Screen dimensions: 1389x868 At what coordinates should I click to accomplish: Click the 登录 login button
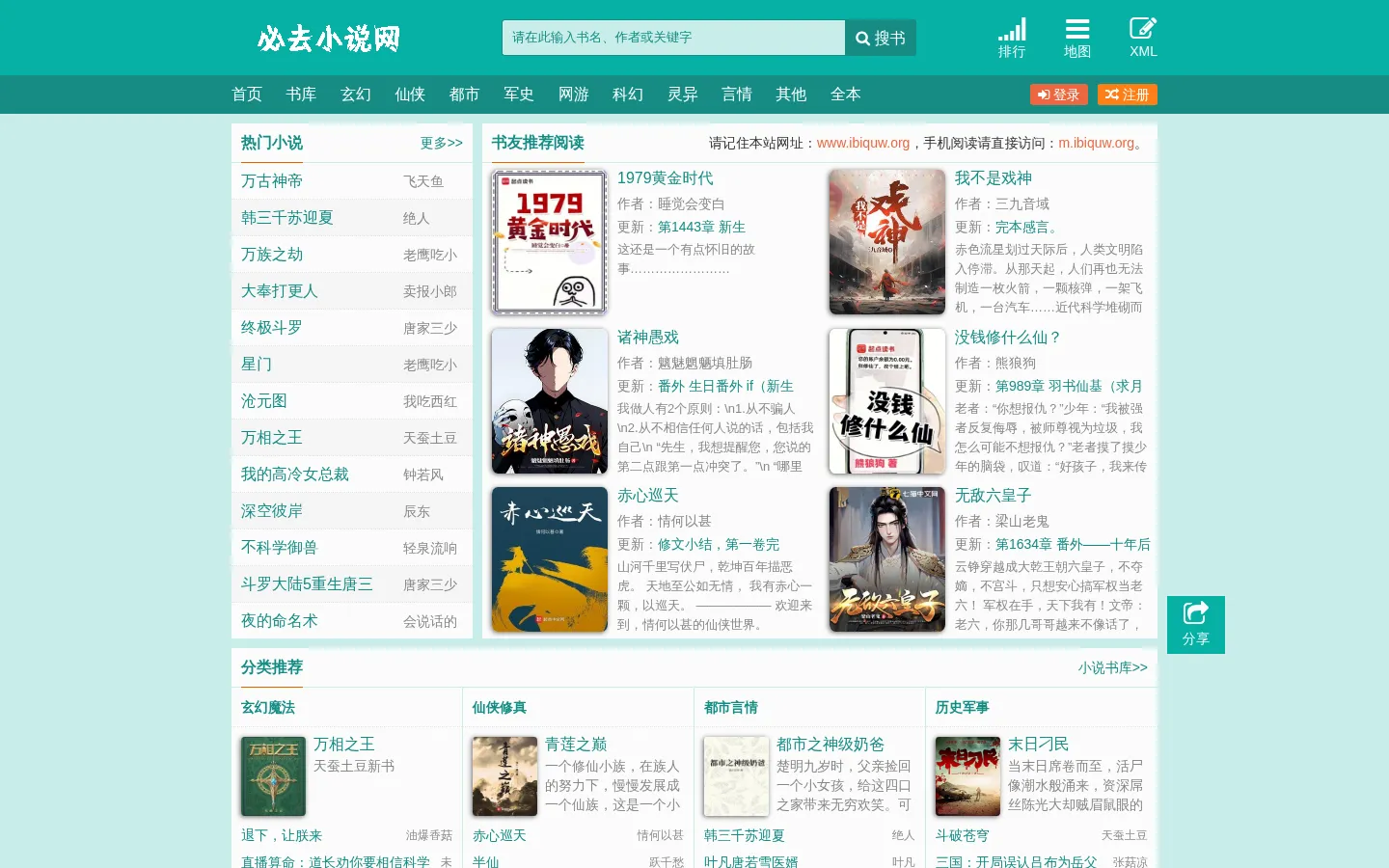click(1059, 95)
